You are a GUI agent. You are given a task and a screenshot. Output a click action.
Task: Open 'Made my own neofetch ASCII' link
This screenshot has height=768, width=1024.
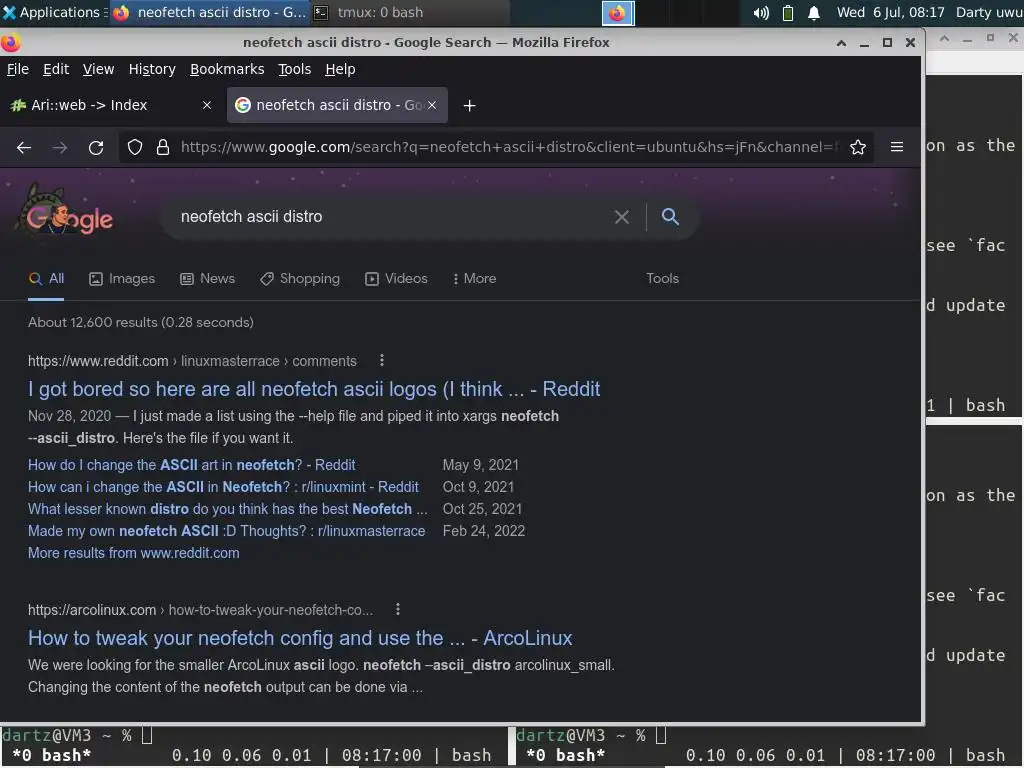226,531
